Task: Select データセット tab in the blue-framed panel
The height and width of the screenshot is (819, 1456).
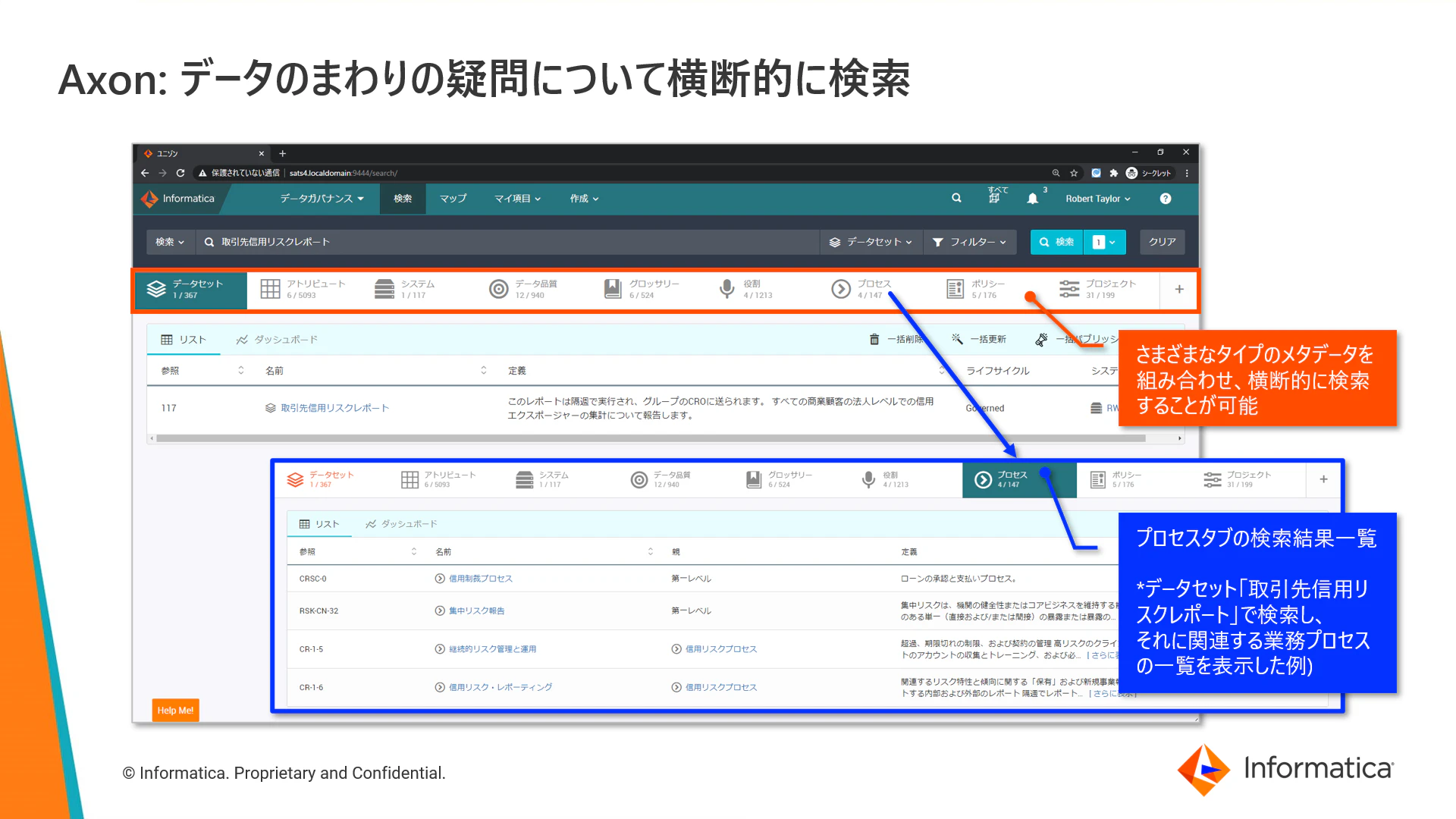Action: point(320,479)
